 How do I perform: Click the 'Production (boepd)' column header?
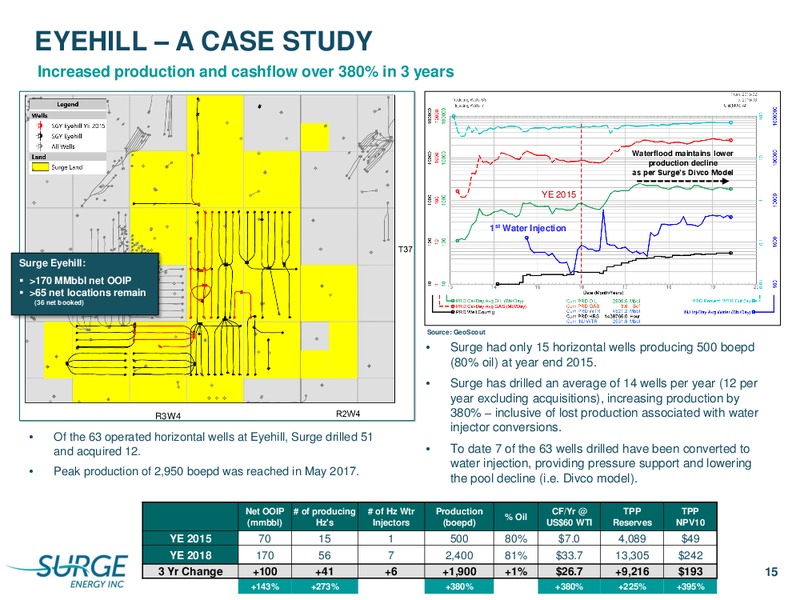tap(459, 517)
